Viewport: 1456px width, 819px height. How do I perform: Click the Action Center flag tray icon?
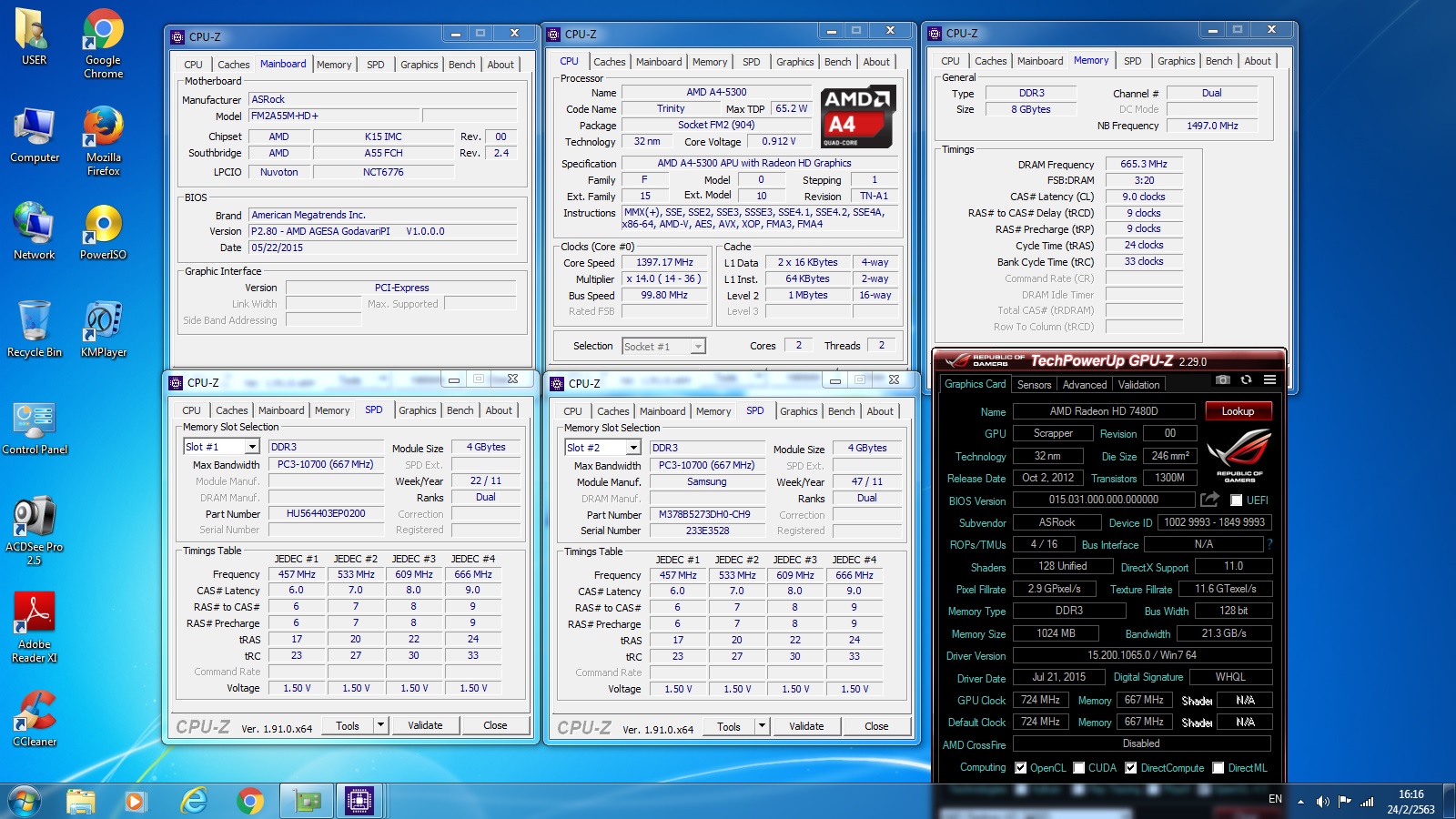(1344, 802)
